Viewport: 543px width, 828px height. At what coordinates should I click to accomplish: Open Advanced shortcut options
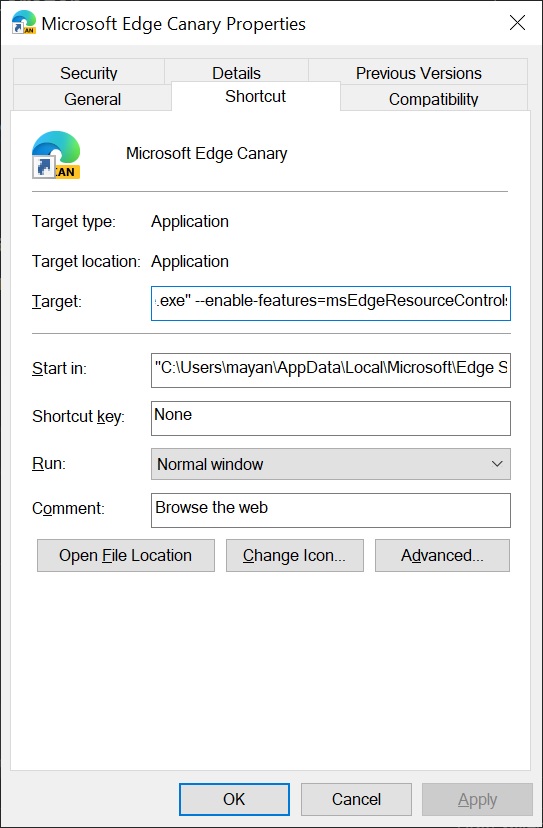[x=443, y=556]
